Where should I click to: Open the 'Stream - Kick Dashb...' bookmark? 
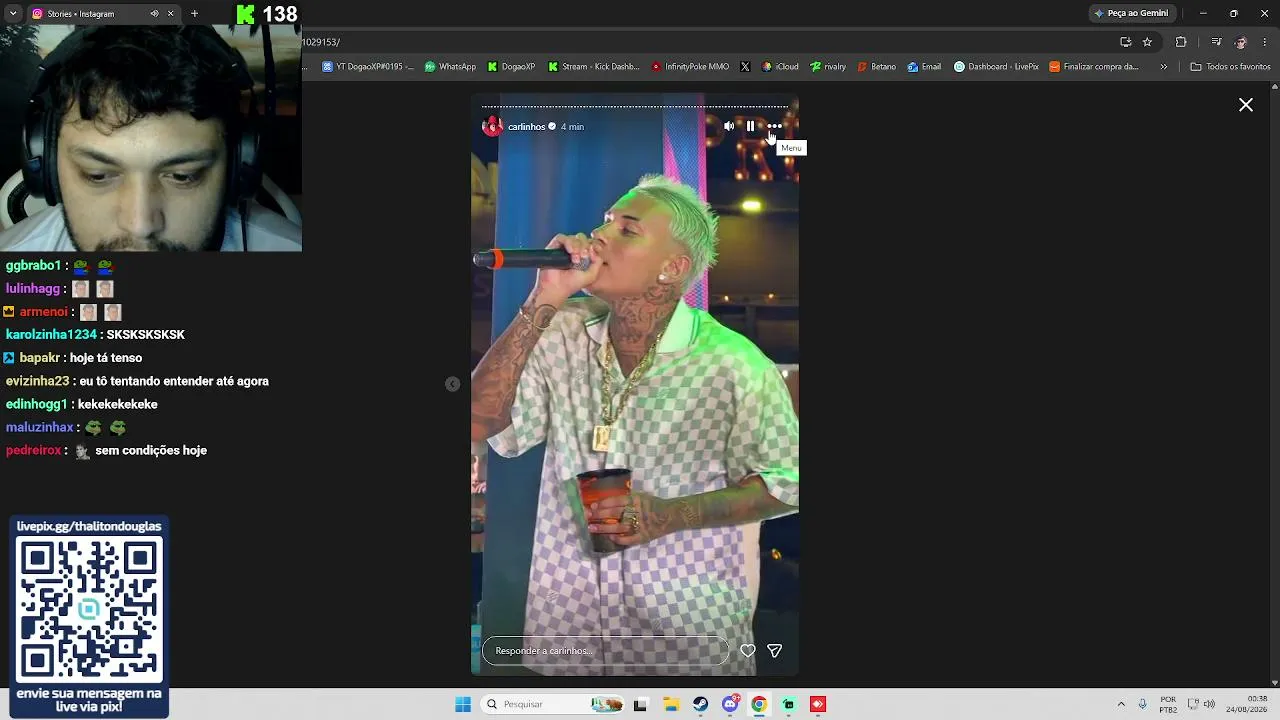[593, 67]
